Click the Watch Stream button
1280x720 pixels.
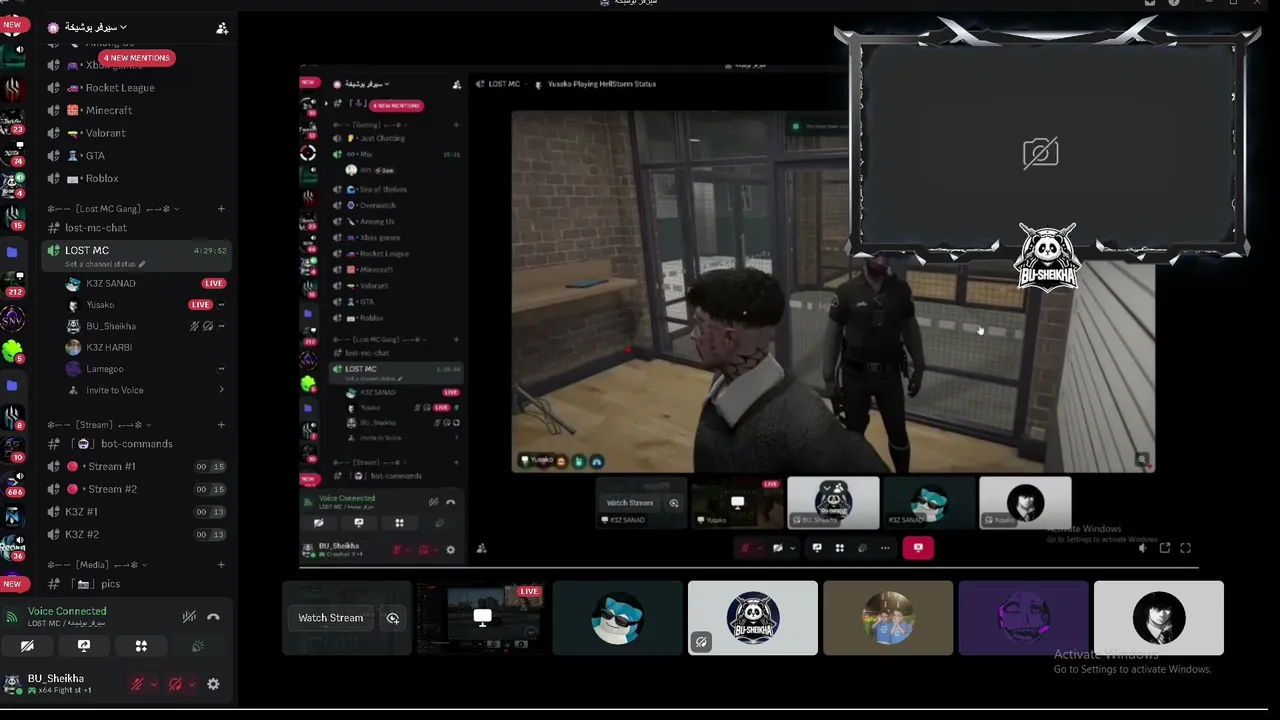click(x=330, y=618)
